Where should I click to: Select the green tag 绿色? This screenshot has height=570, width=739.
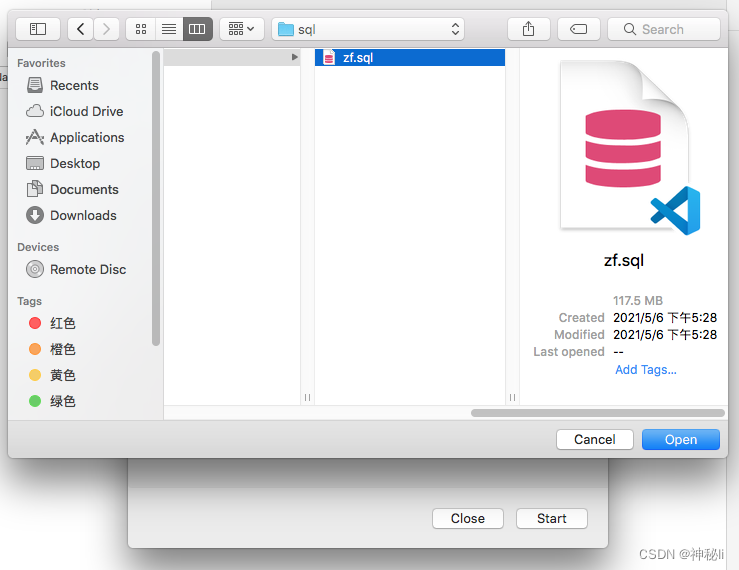62,401
